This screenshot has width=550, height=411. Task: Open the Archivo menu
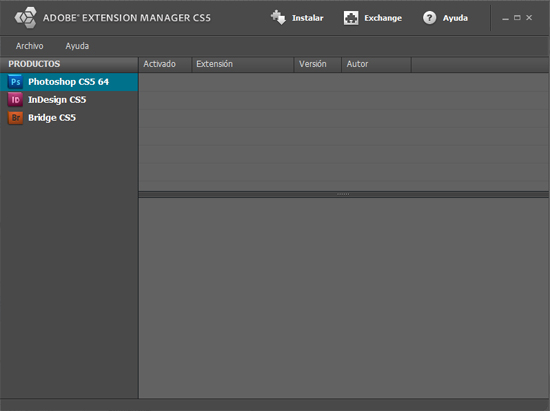[x=29, y=46]
